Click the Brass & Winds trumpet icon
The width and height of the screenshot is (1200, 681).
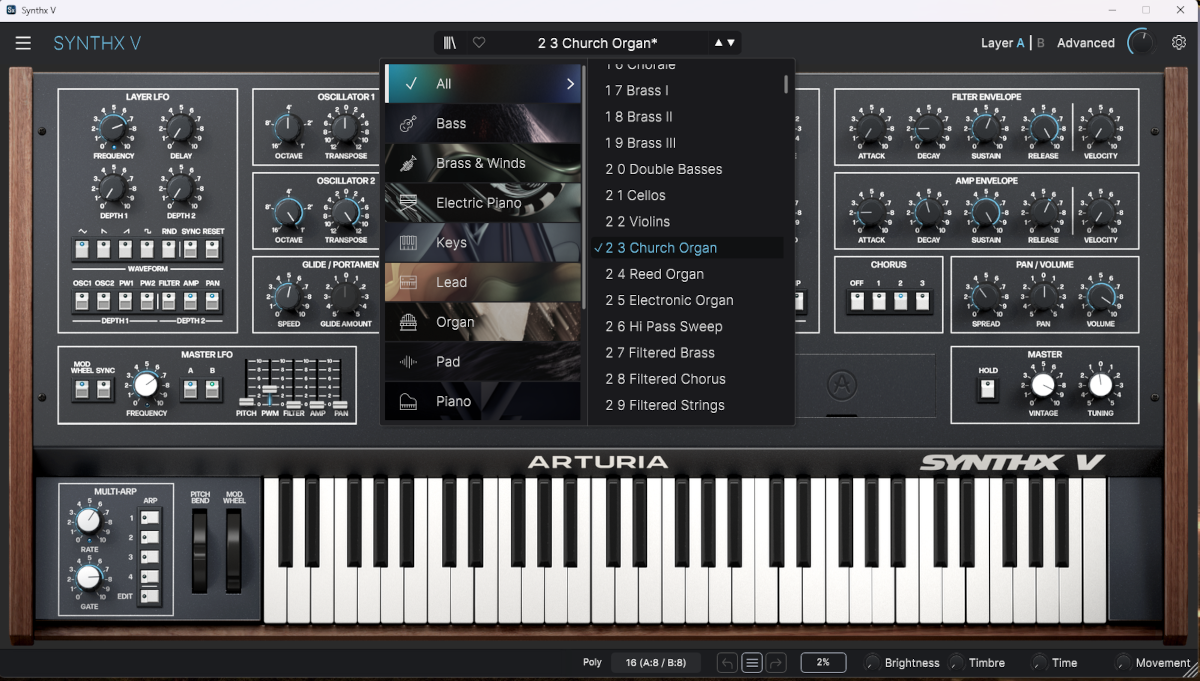[x=408, y=163]
